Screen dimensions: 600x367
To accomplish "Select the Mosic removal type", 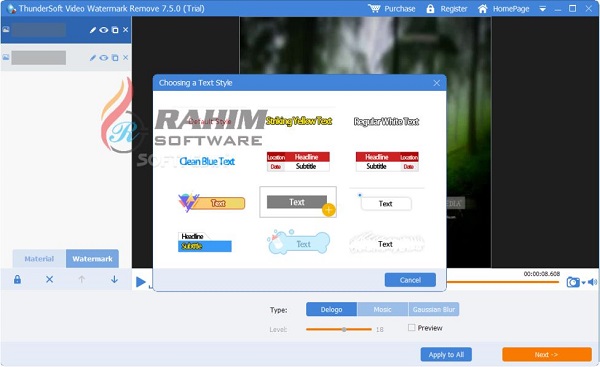I will click(382, 309).
